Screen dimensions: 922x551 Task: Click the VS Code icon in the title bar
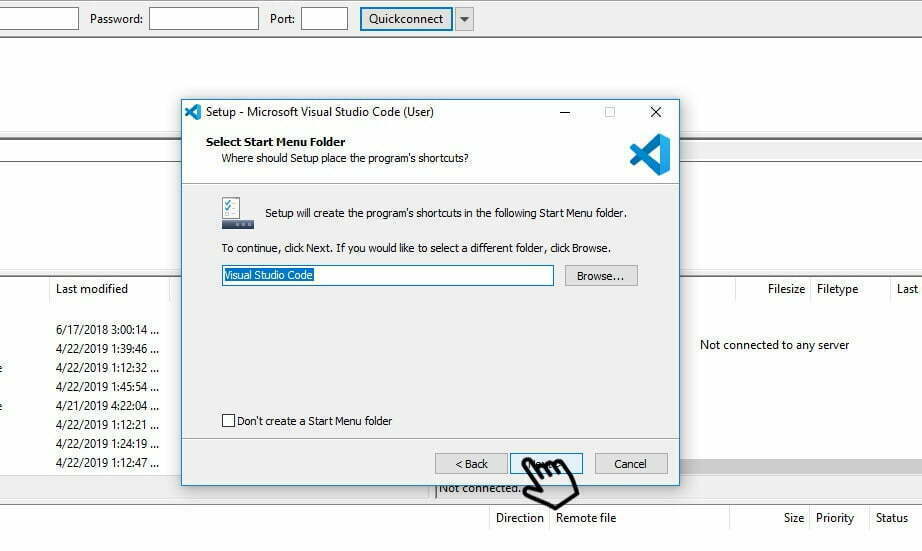coord(193,112)
